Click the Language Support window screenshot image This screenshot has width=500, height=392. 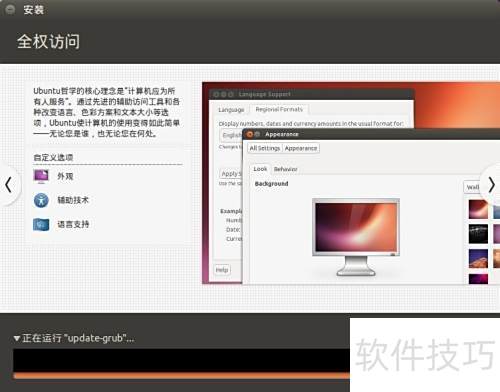tap(351, 183)
